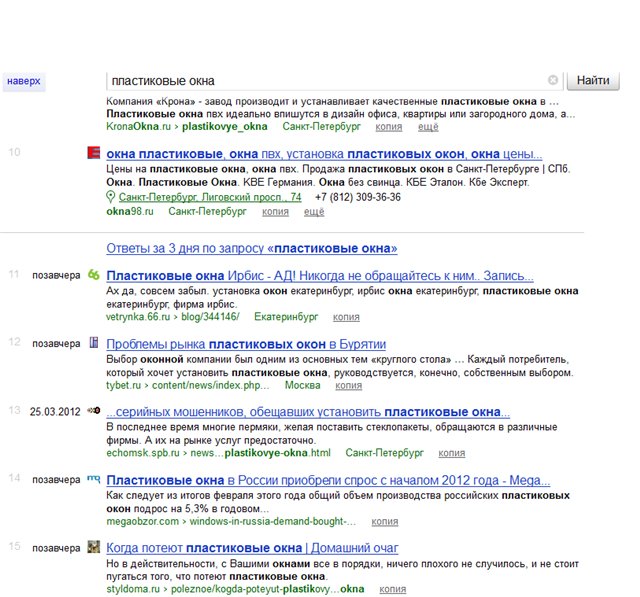Open the копия link of the tybet.ru result
Viewport: 640px width, 597px height.
349,386
